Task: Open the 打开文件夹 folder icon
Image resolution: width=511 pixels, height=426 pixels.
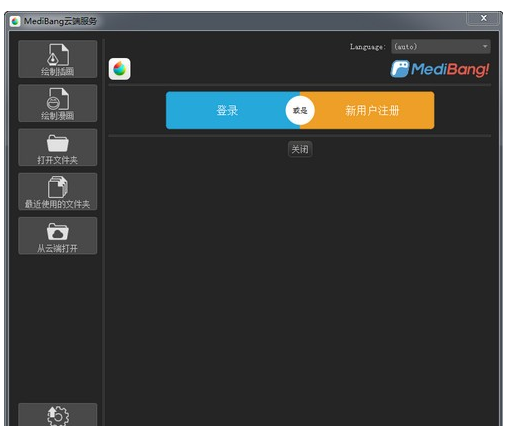Action: click(x=58, y=143)
